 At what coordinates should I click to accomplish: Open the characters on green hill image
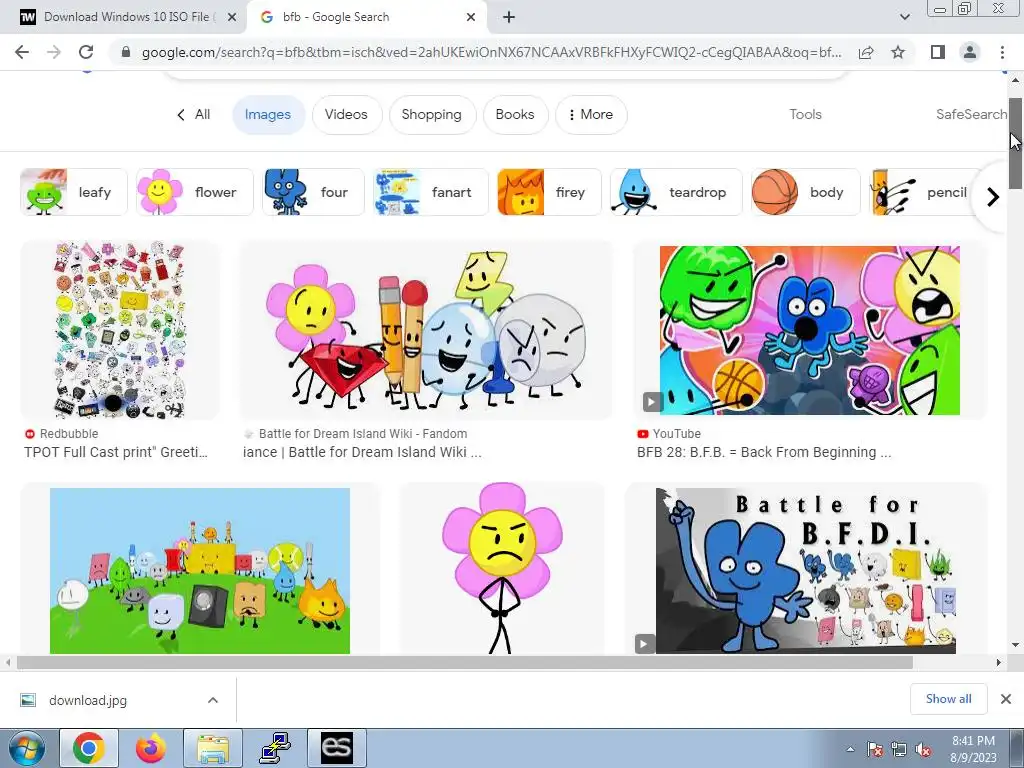[200, 570]
